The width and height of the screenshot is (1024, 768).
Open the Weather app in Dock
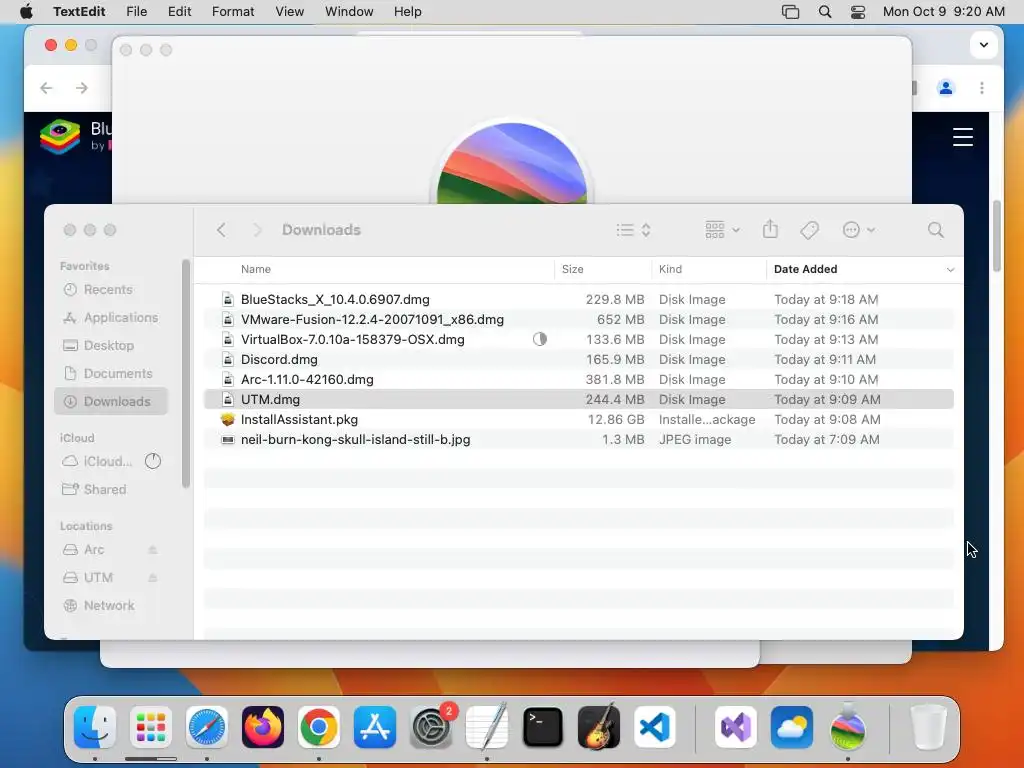[792, 727]
